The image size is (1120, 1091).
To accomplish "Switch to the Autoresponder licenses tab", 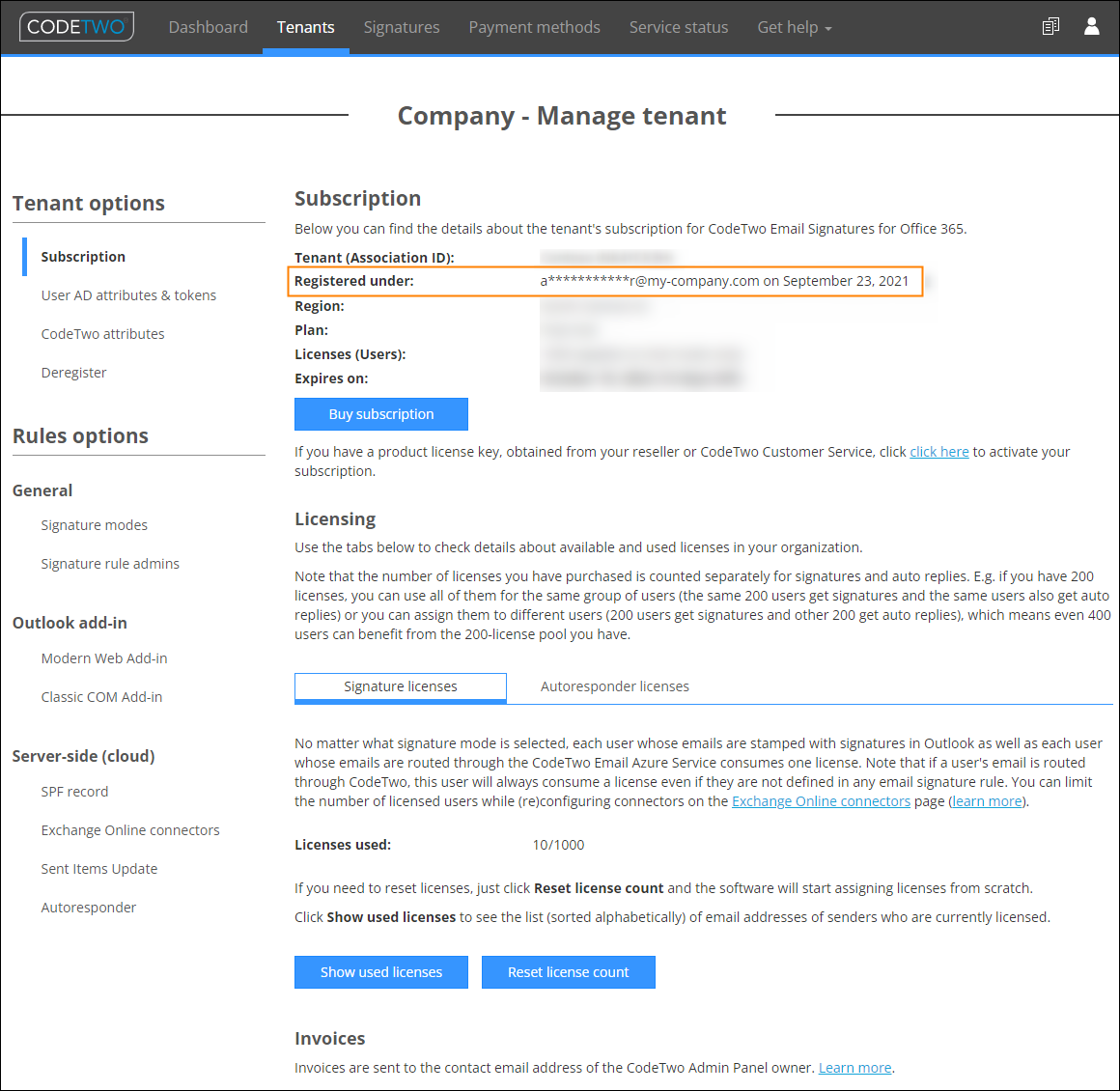I will [614, 686].
